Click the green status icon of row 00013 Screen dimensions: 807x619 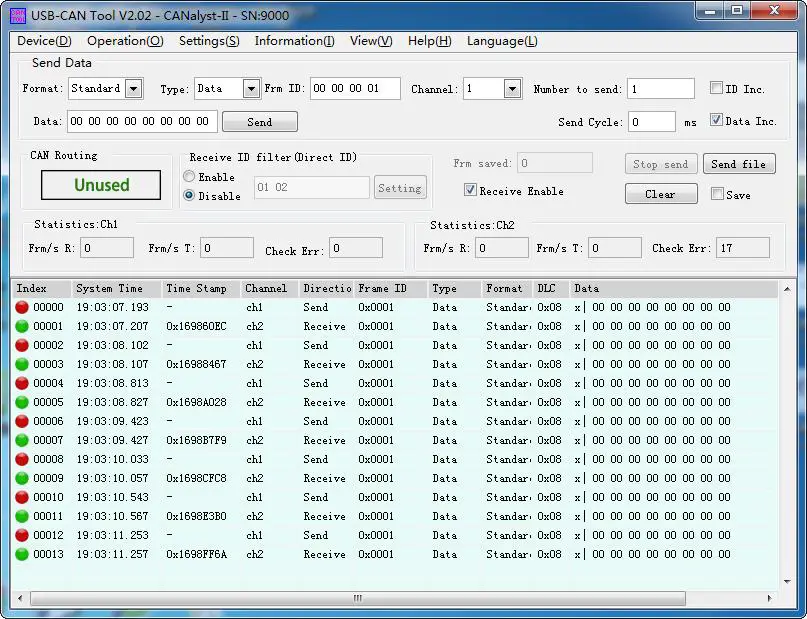(x=22, y=554)
